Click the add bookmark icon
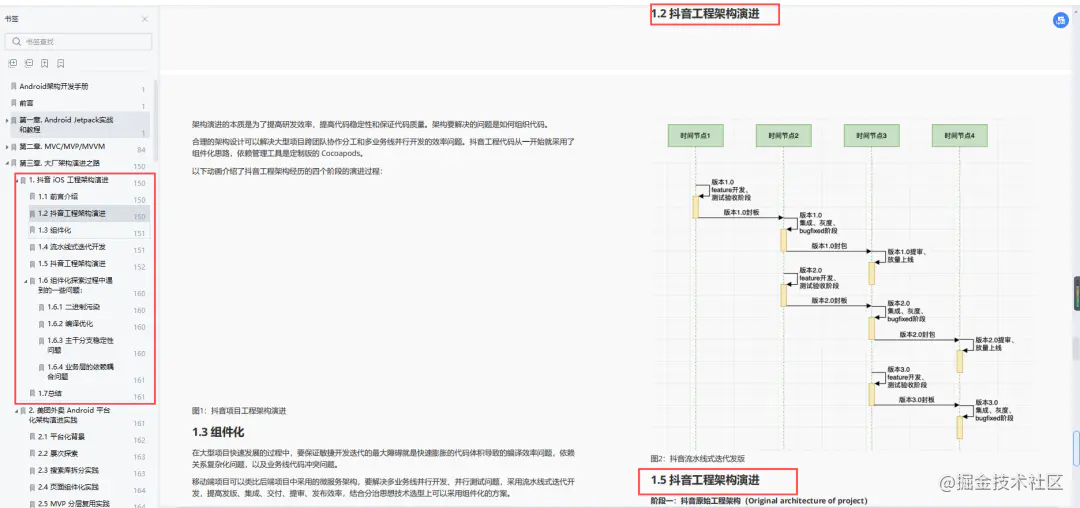Viewport: 1080px width, 508px height. point(44,63)
